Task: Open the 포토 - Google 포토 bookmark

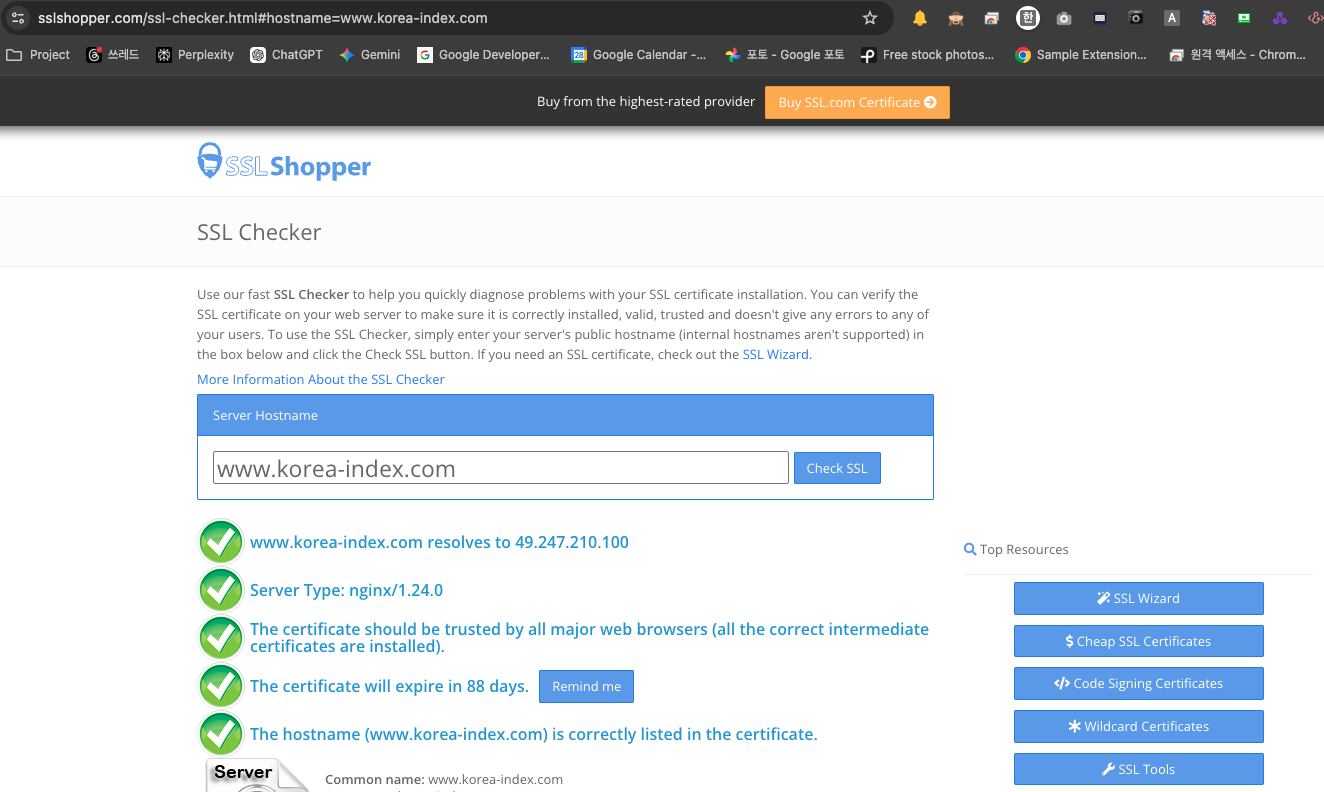Action: point(785,55)
